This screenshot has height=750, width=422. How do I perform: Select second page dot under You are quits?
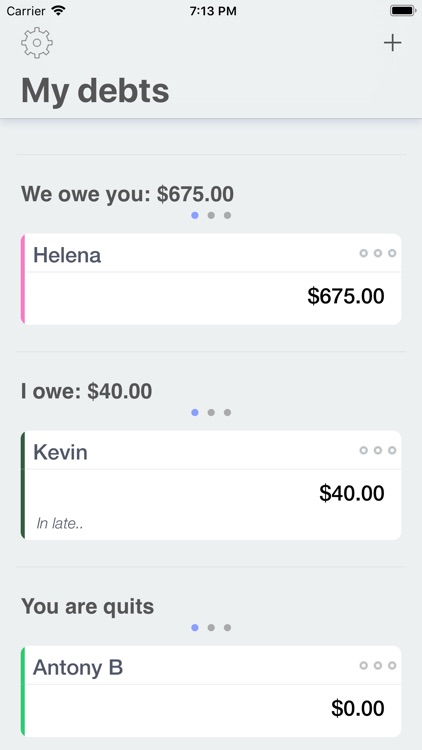pyautogui.click(x=211, y=628)
